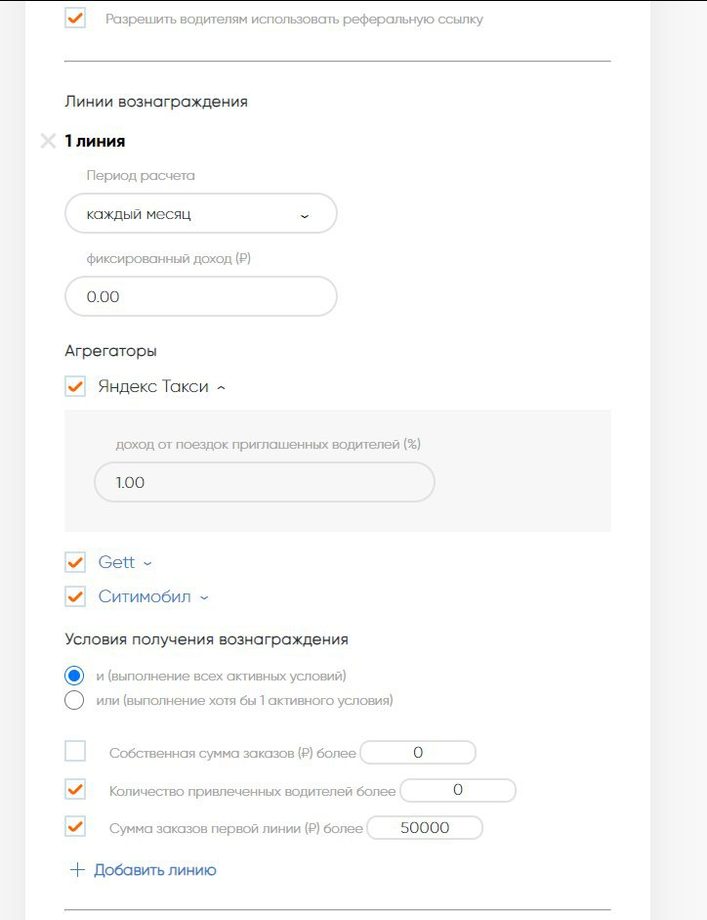Open the 'каждый месяц' calculation period dropdown

[x=201, y=214]
